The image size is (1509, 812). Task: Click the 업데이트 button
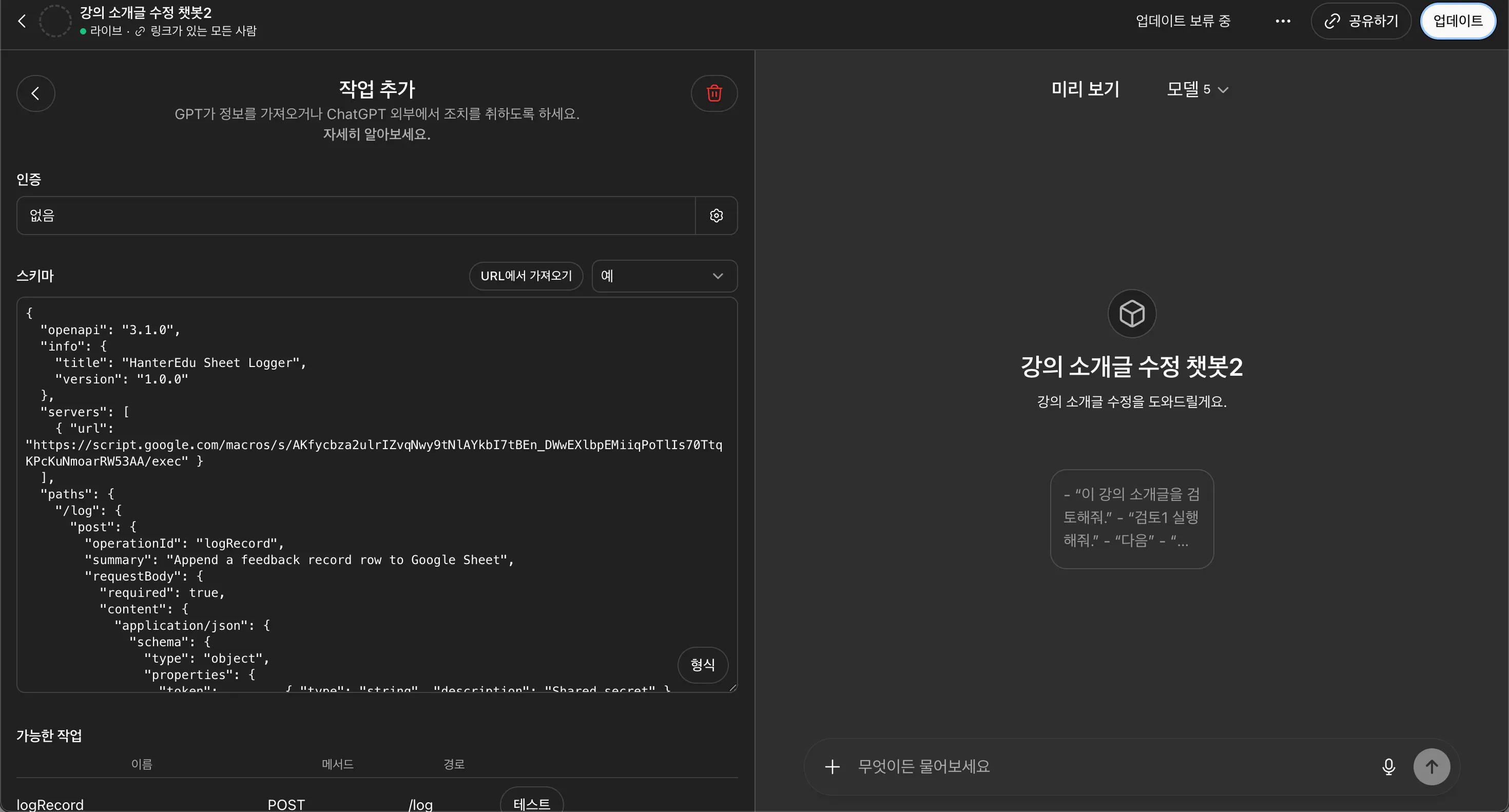coord(1458,21)
